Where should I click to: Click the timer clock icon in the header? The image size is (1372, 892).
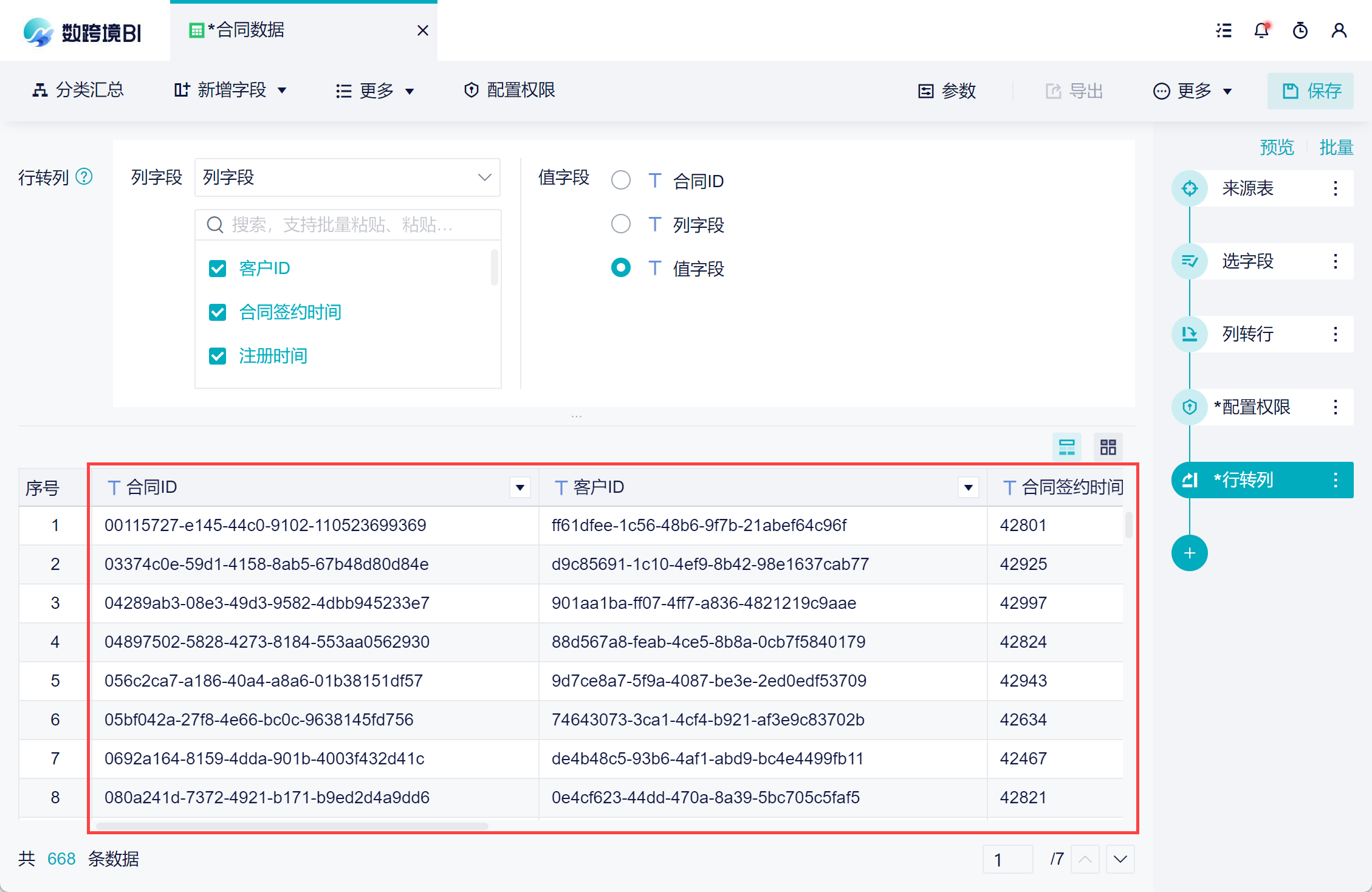pyautogui.click(x=1300, y=30)
